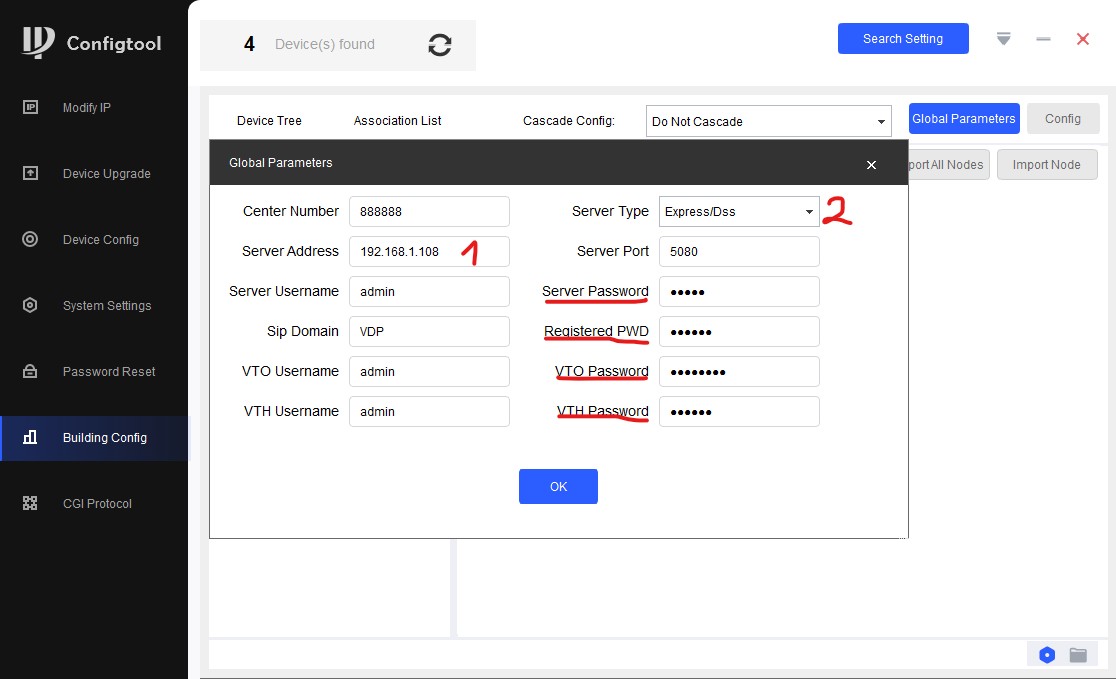The image size is (1116, 679).
Task: Select Password Reset in sidebar
Action: click(108, 372)
